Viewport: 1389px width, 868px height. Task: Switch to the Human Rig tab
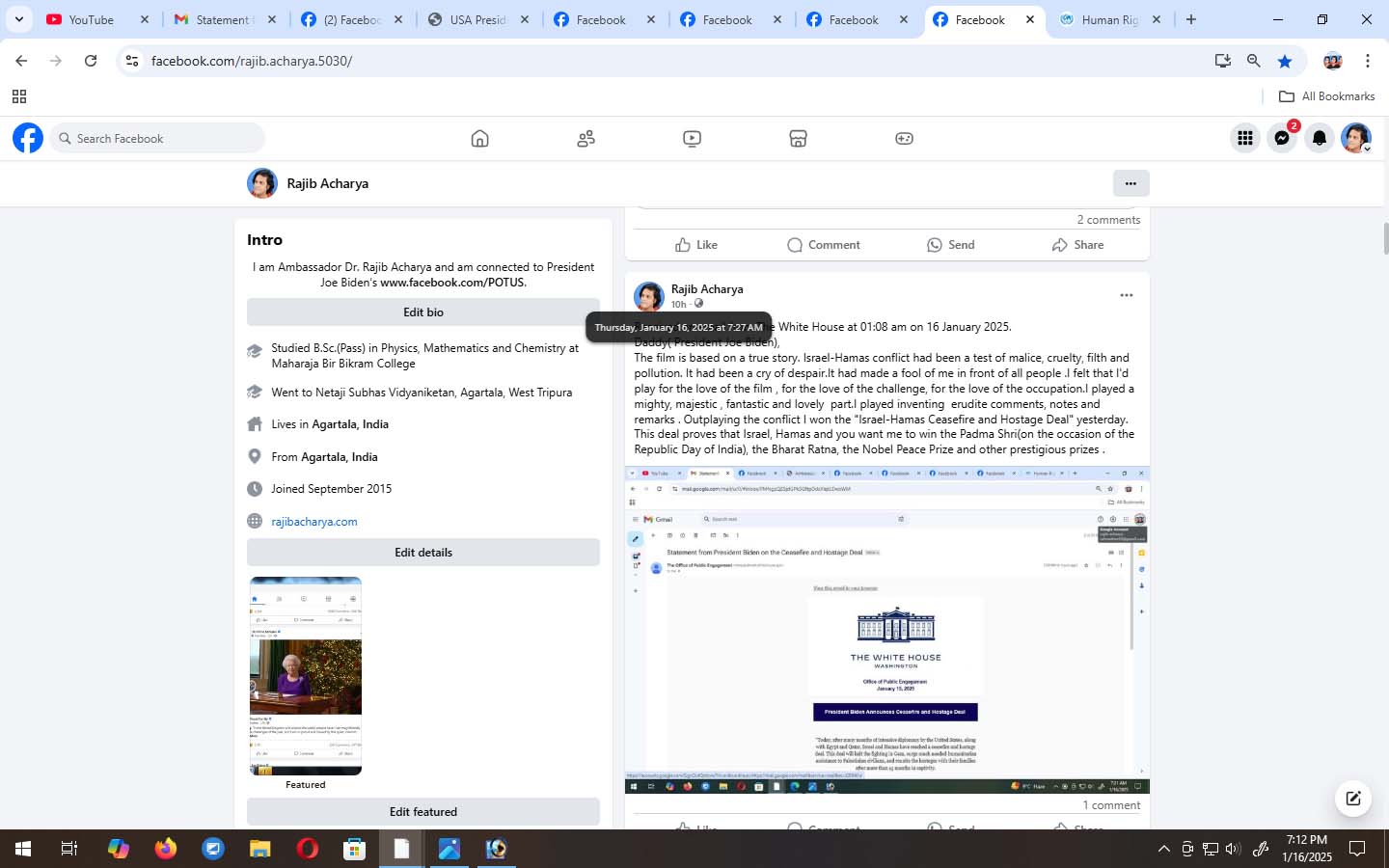click(x=1108, y=19)
